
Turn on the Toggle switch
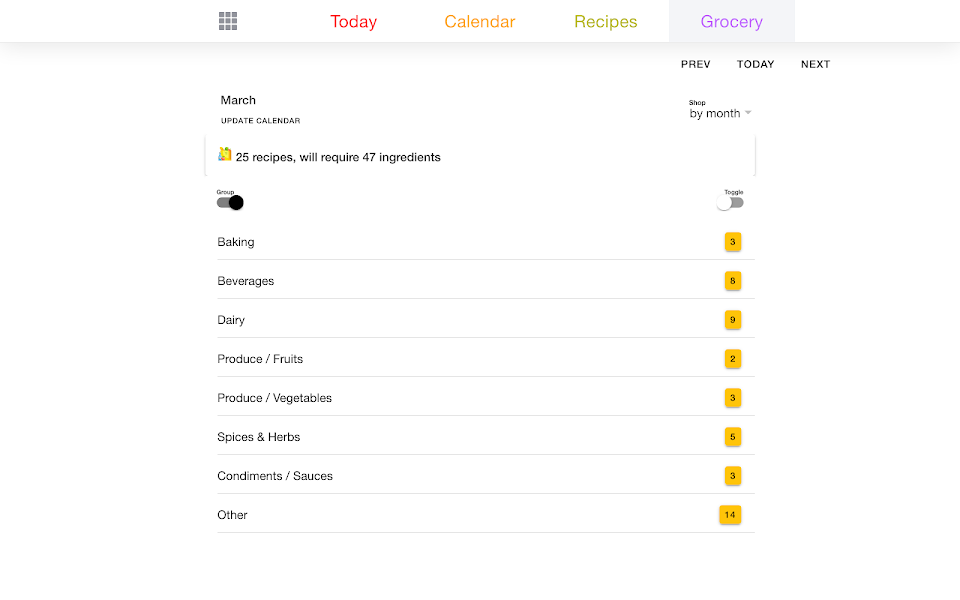pos(730,202)
